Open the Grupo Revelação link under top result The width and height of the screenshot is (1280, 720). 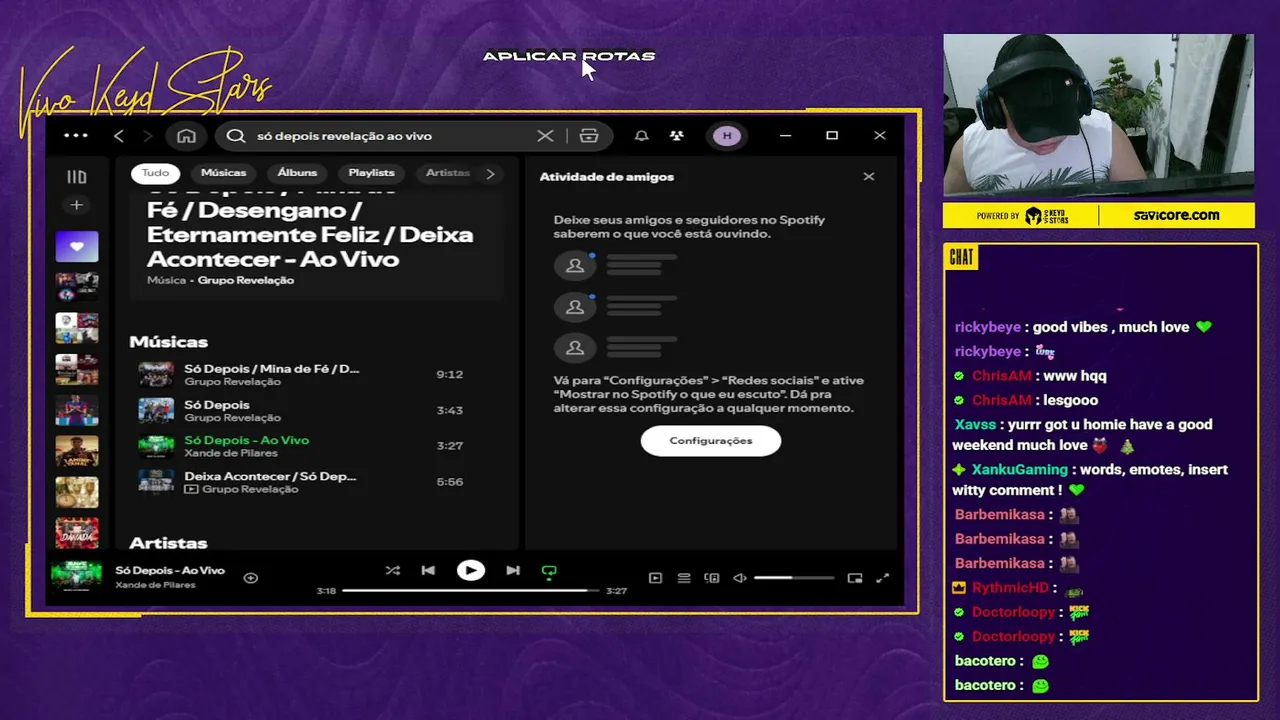(x=246, y=281)
